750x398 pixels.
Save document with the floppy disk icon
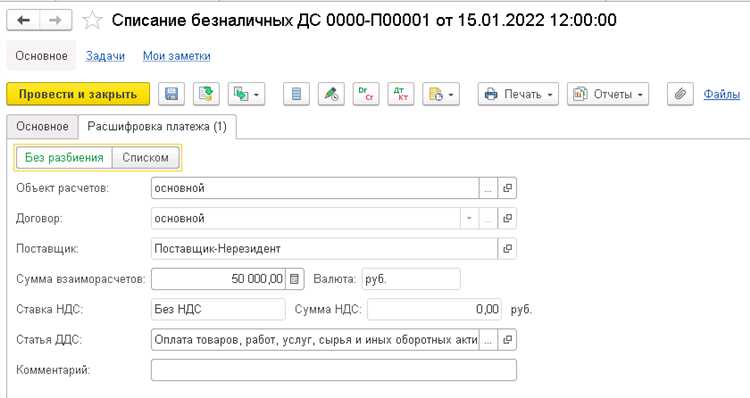click(x=171, y=94)
